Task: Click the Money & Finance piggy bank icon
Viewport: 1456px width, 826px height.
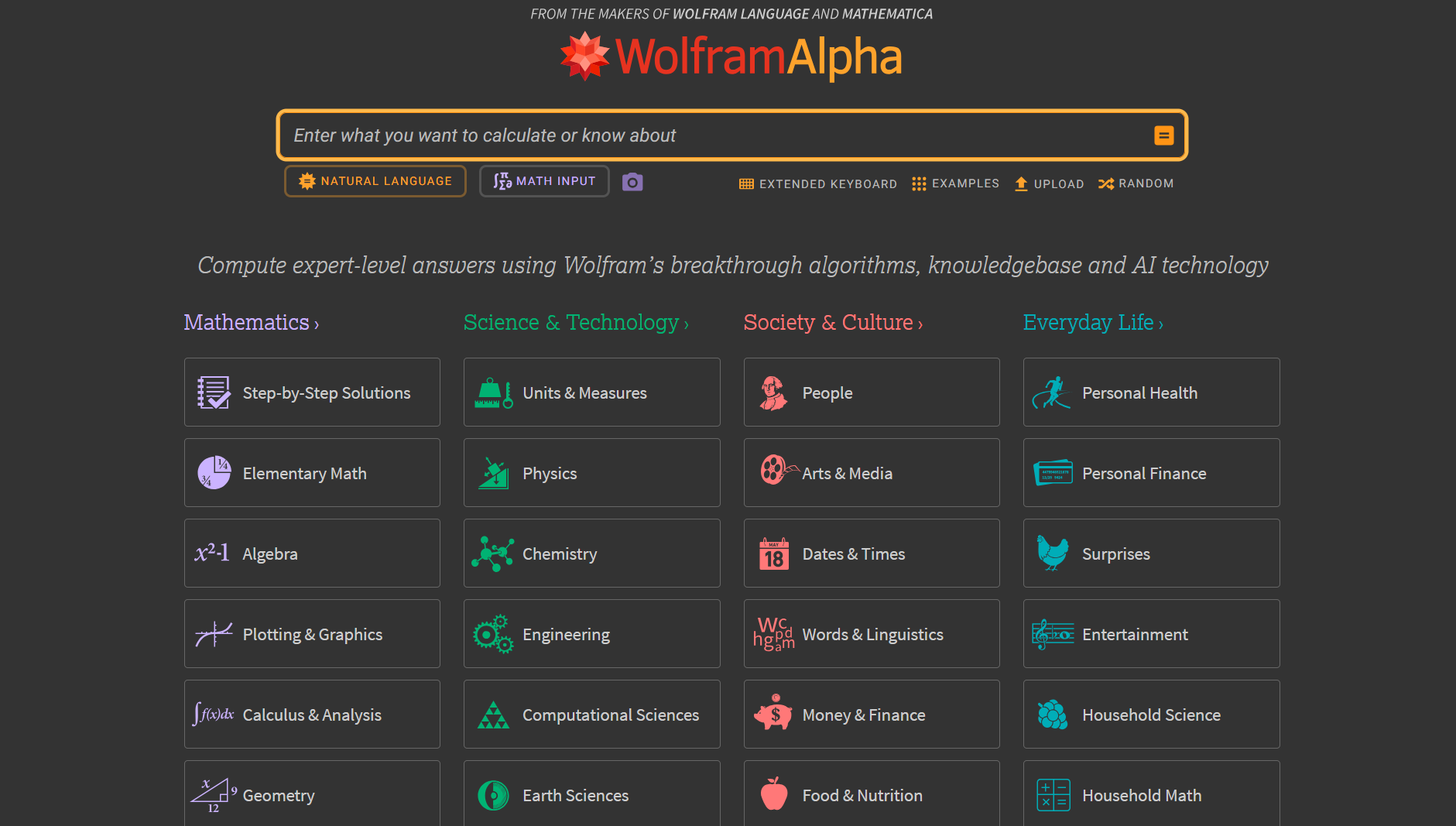Action: [x=773, y=712]
